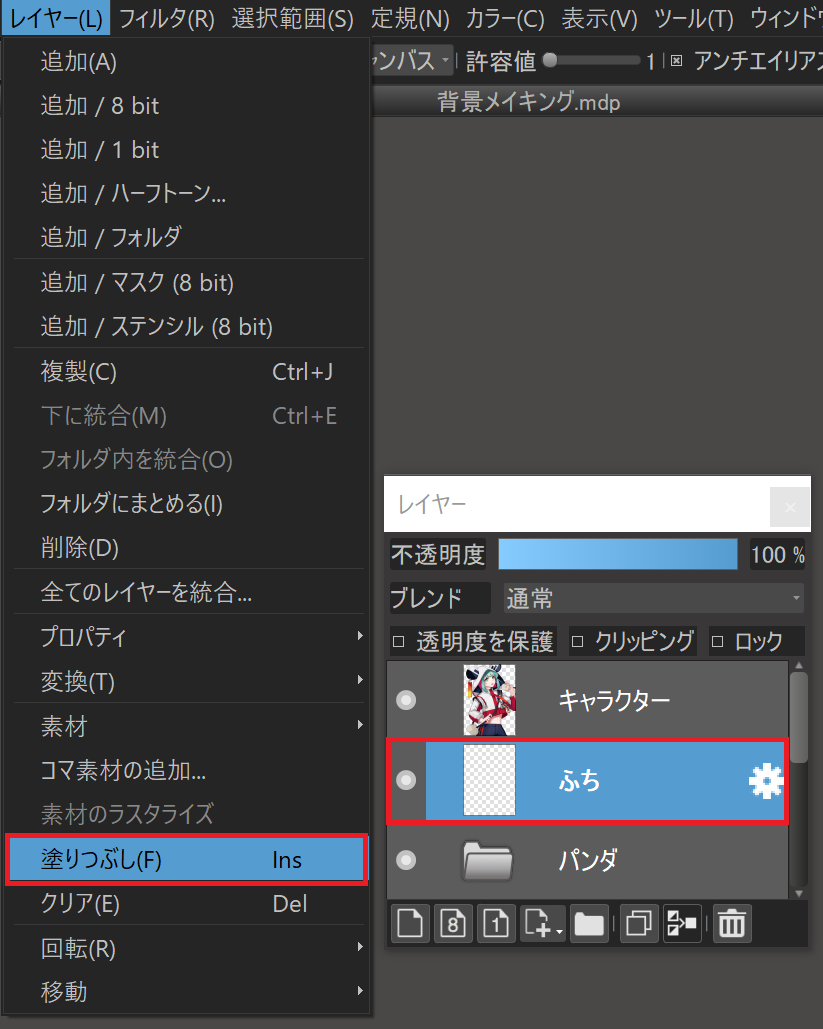Image resolution: width=823 pixels, height=1029 pixels.
Task: Click the trash icon to delete layer
Action: click(732, 924)
